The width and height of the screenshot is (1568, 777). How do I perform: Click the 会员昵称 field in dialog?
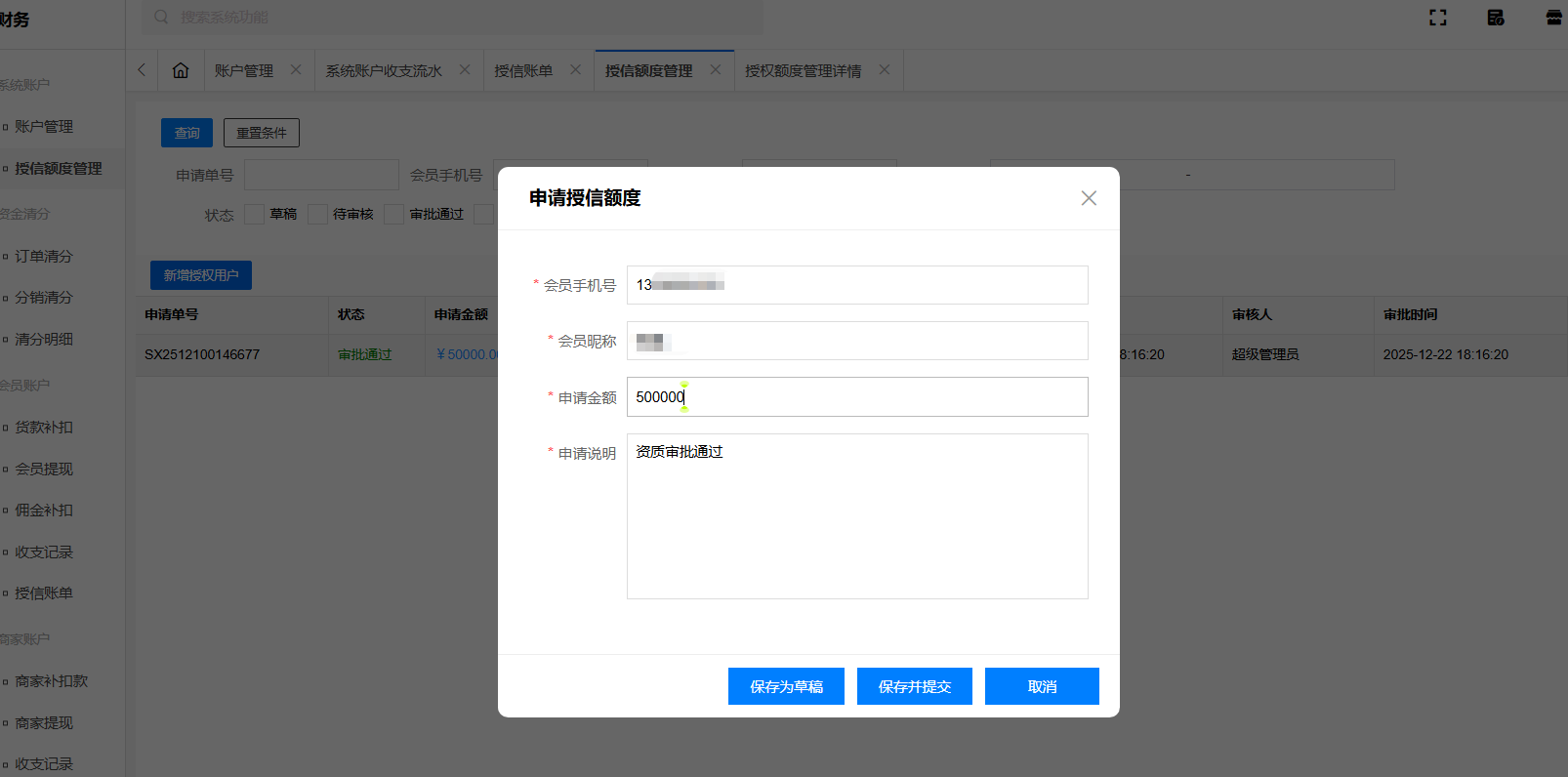tap(857, 341)
